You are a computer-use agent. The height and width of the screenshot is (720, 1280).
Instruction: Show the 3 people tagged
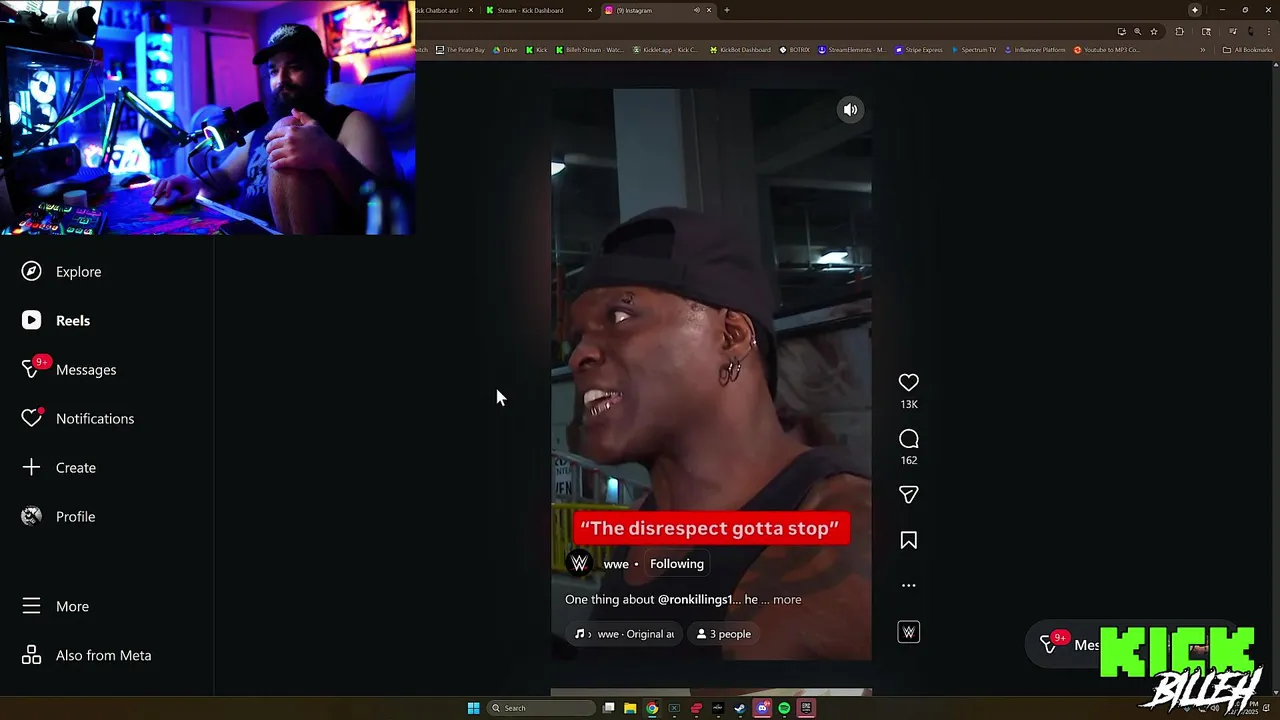point(724,634)
